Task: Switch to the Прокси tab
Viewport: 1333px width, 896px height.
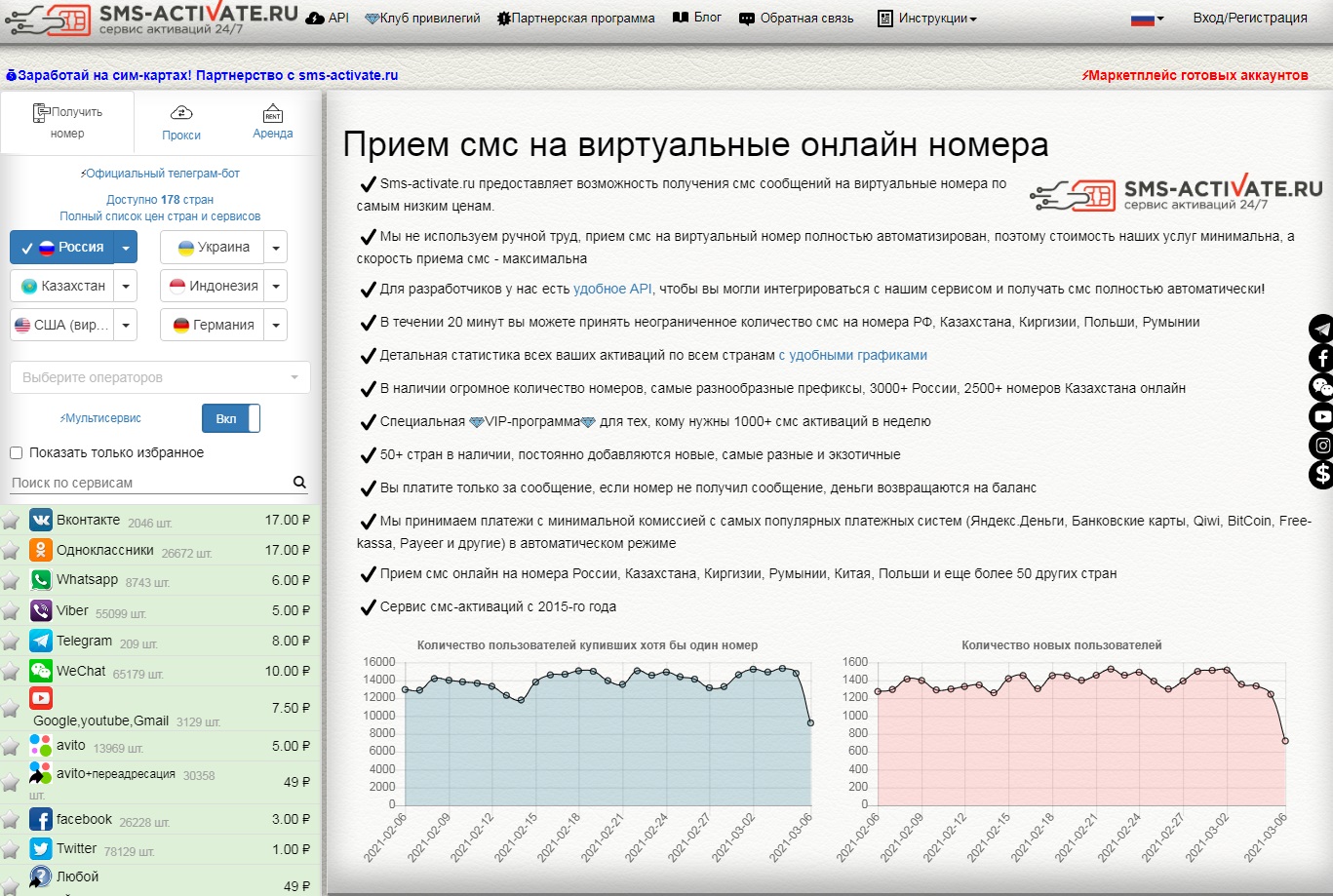Action: pyautogui.click(x=181, y=123)
